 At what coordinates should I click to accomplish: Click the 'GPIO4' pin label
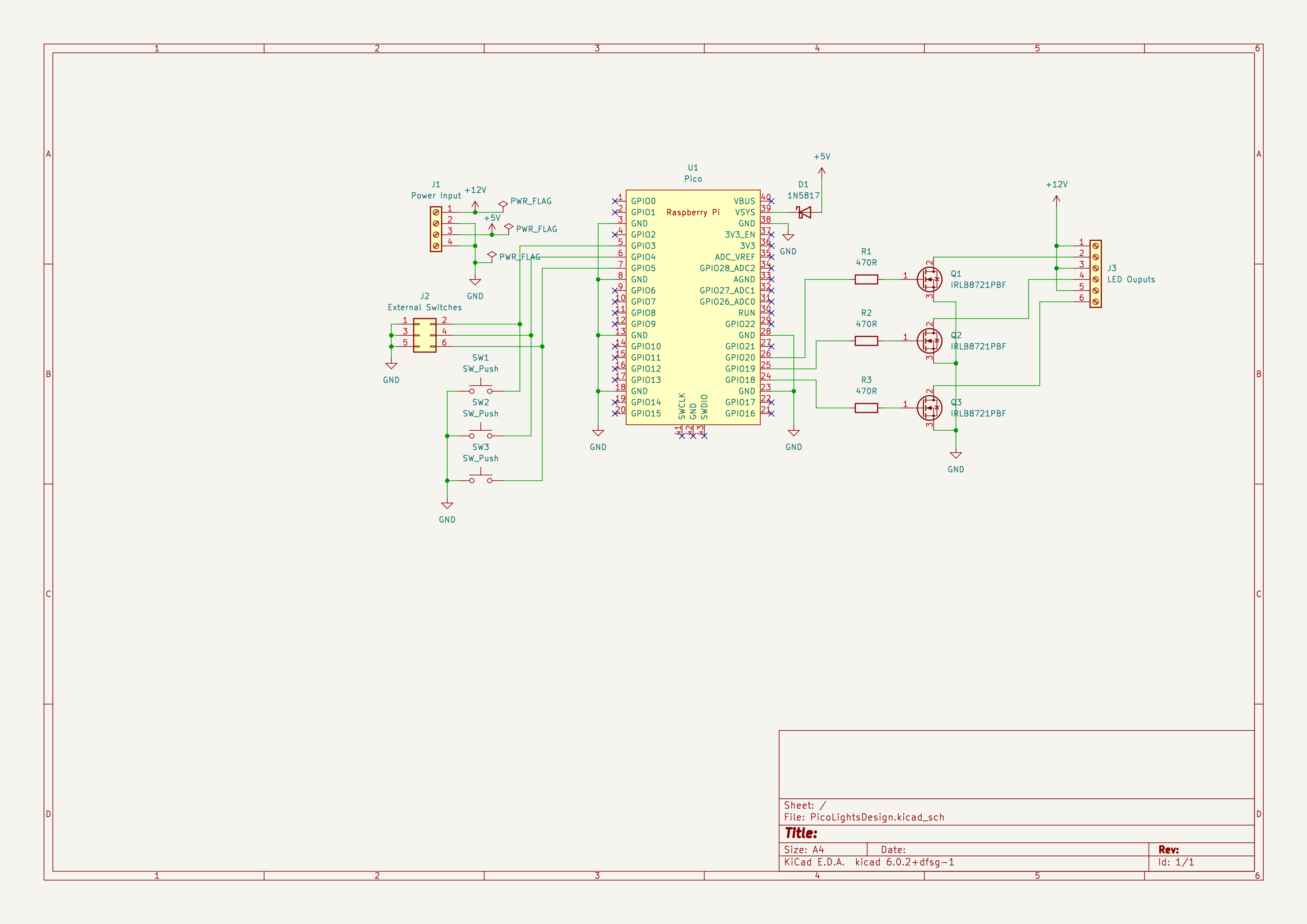643,257
